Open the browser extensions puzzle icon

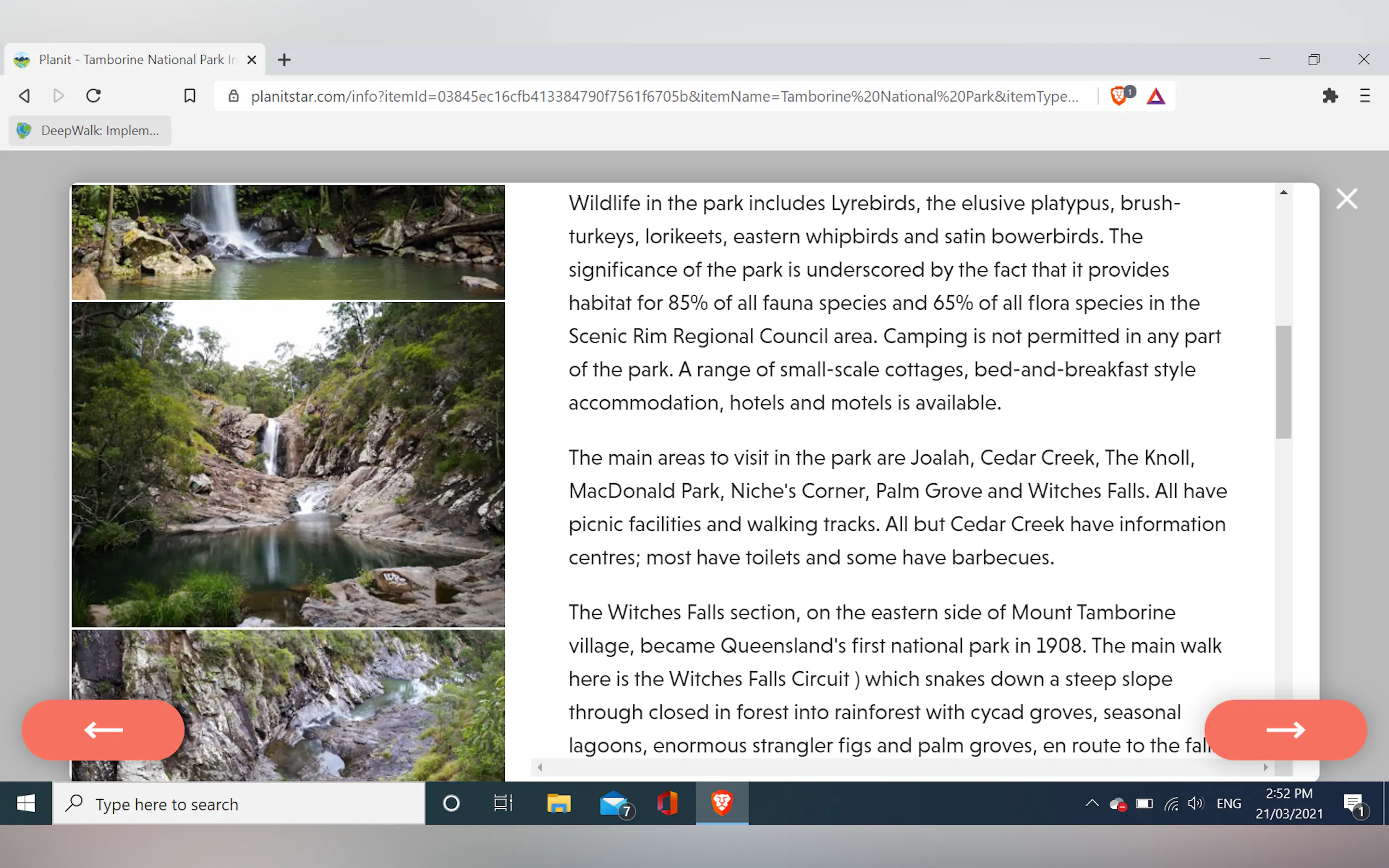tap(1330, 95)
